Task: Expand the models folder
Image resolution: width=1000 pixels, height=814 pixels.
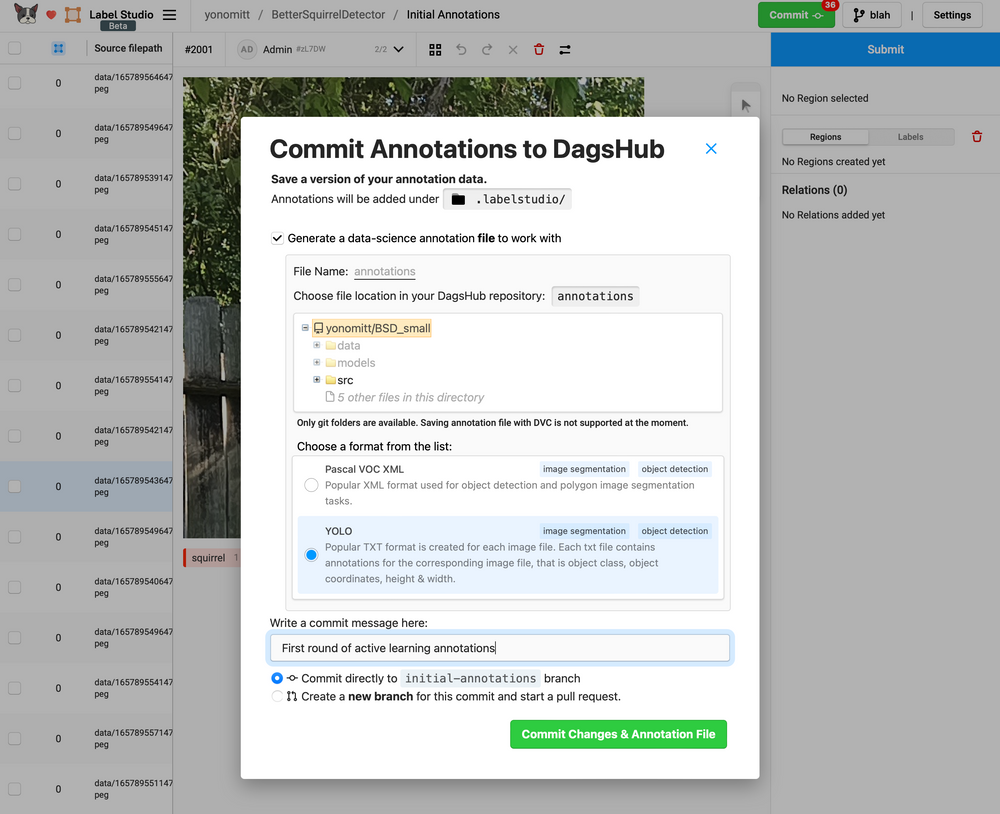Action: 318,363
